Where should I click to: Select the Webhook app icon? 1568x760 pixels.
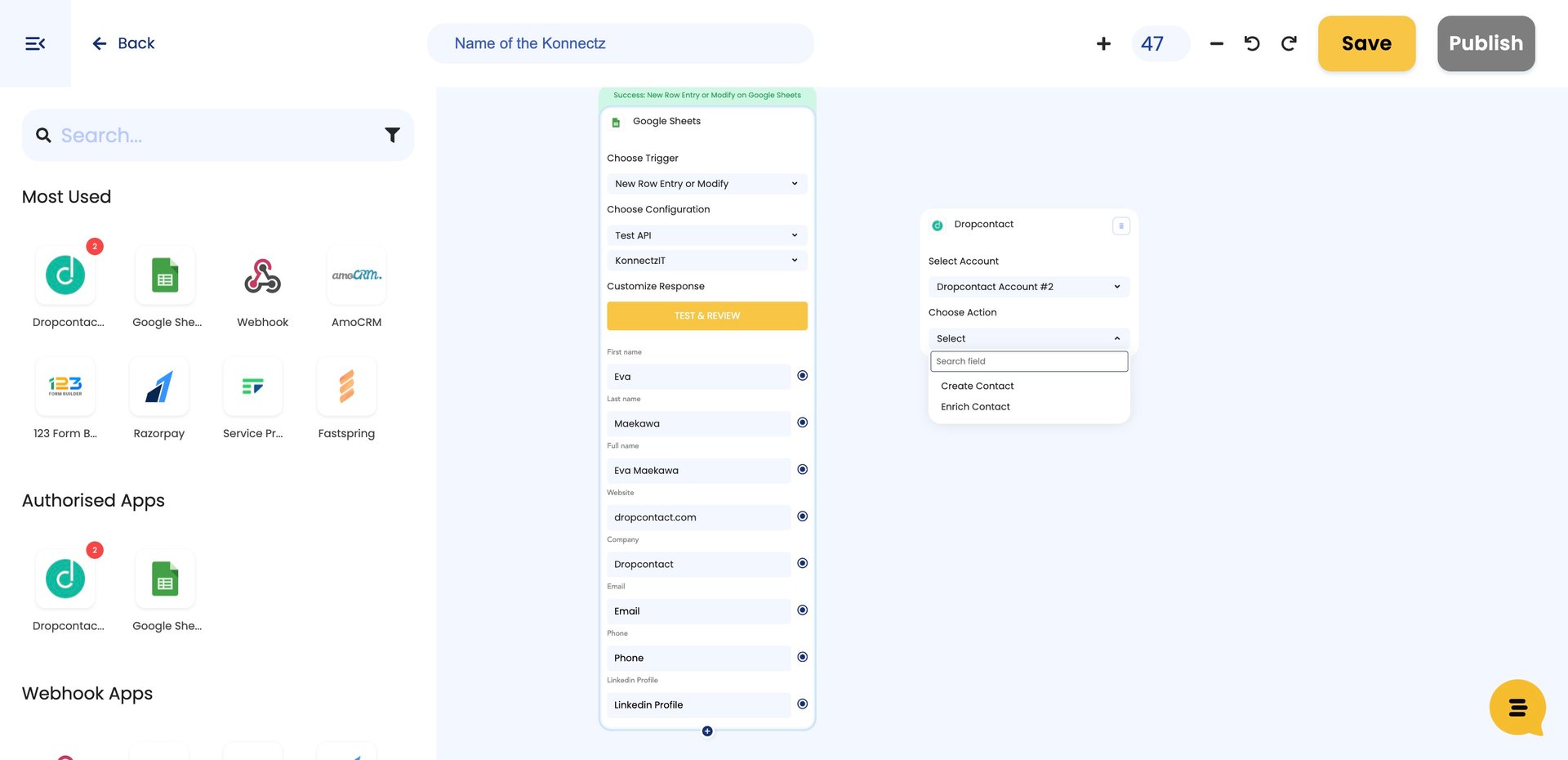tap(263, 275)
